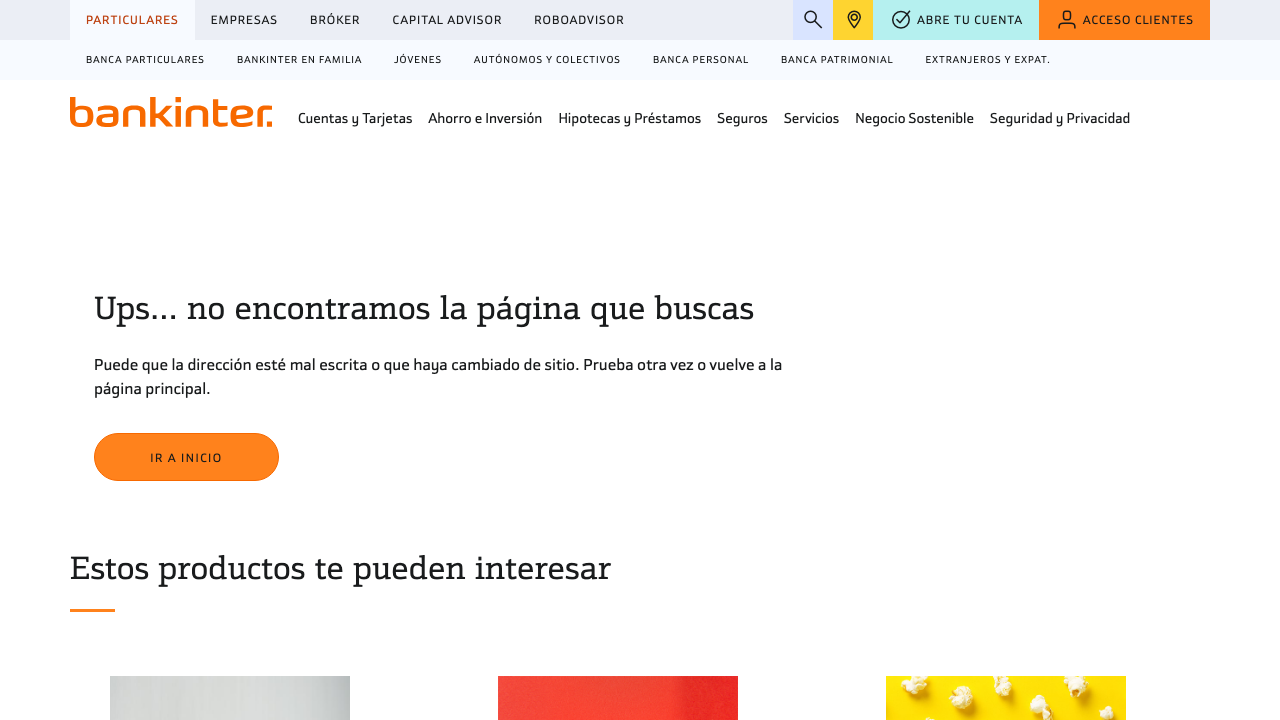Expand Seguros menu
This screenshot has width=1280, height=720.
coord(742,118)
